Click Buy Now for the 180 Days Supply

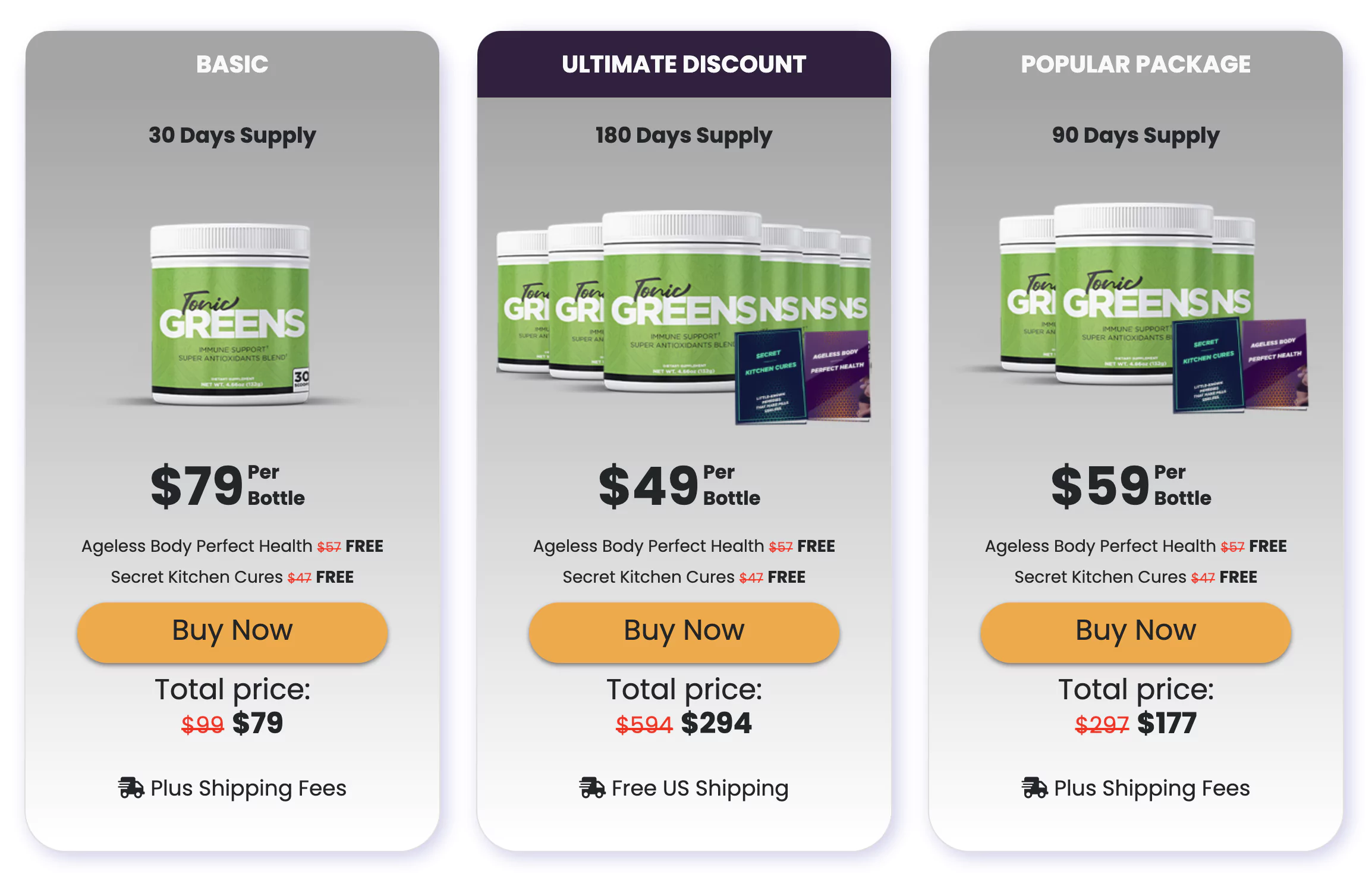[x=684, y=631]
